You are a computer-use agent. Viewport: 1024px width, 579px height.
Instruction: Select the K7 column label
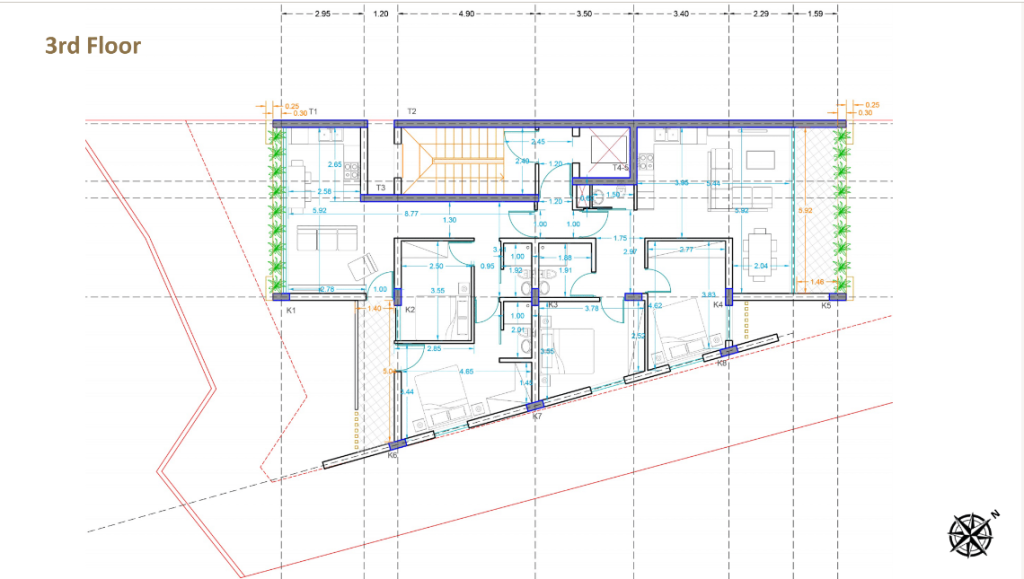click(537, 415)
